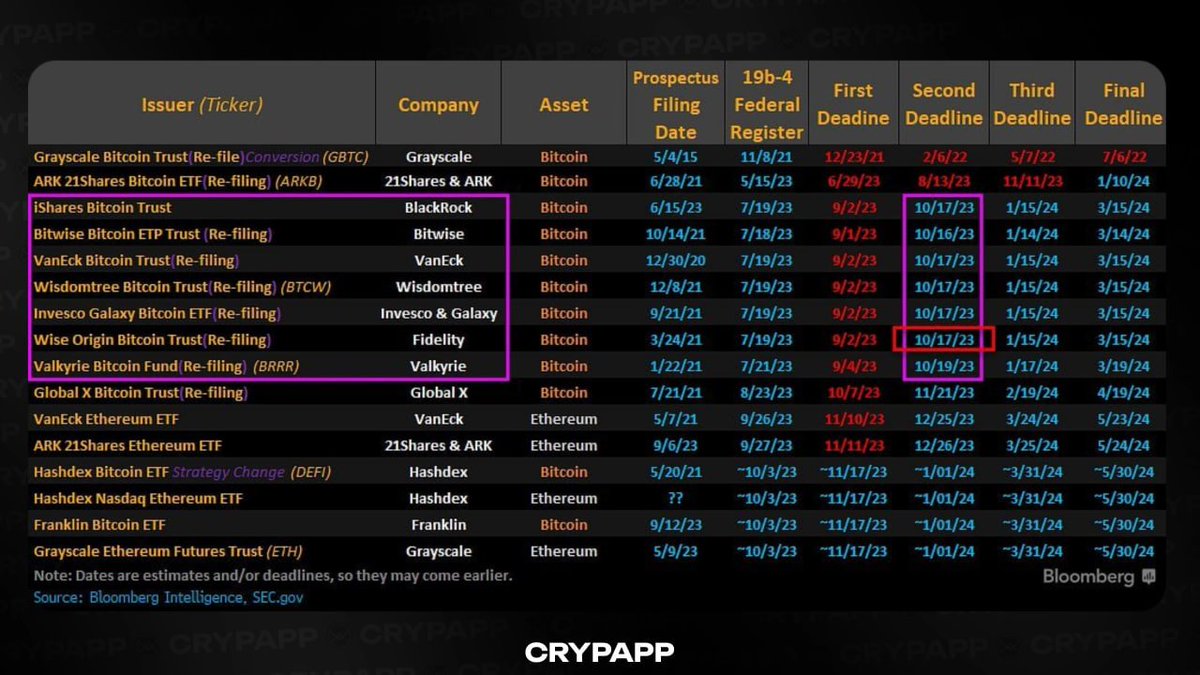Click the 5/4/15 prospectus filing date
1200x675 pixels.
675,157
